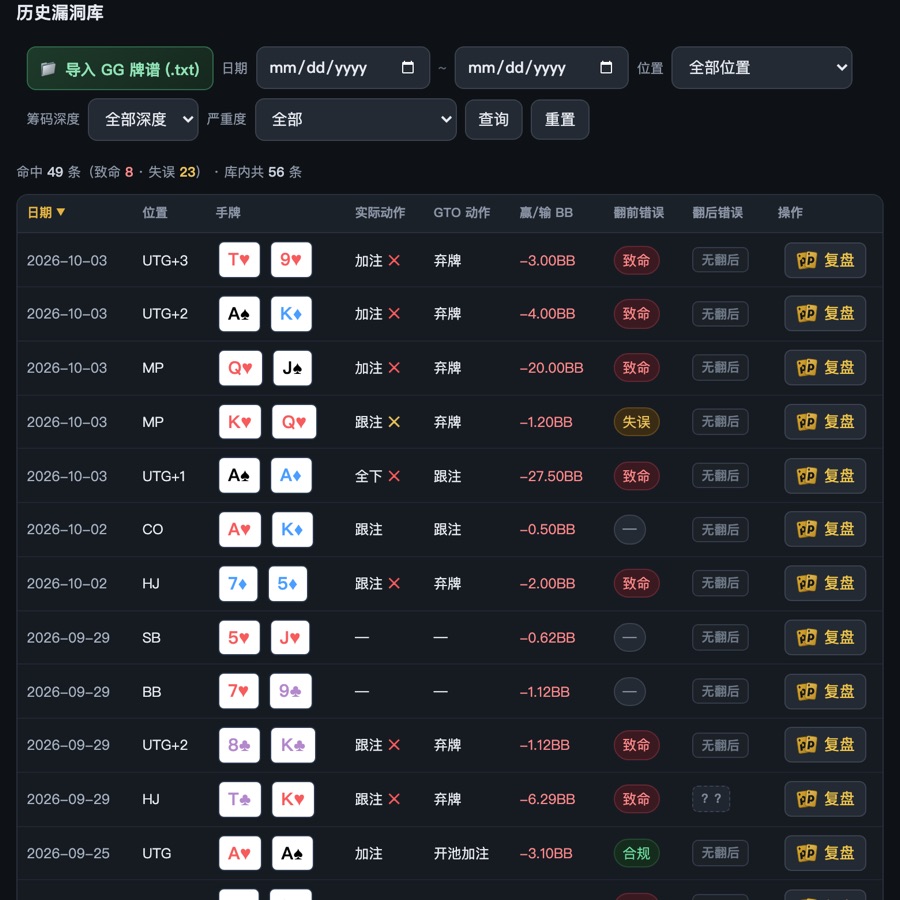Open 复盘 review for the A♠ A♦ hand
900x900 pixels.
pyautogui.click(x=825, y=476)
